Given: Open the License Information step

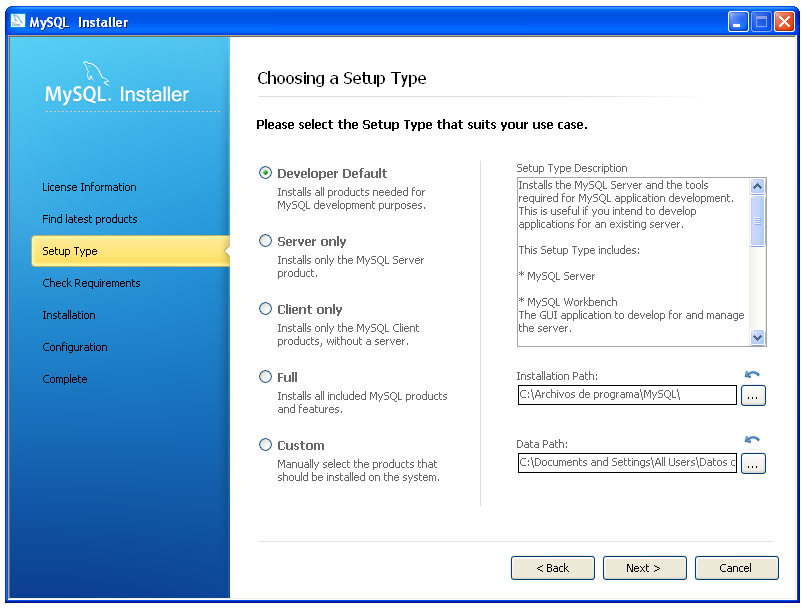Looking at the screenshot, I should (89, 187).
